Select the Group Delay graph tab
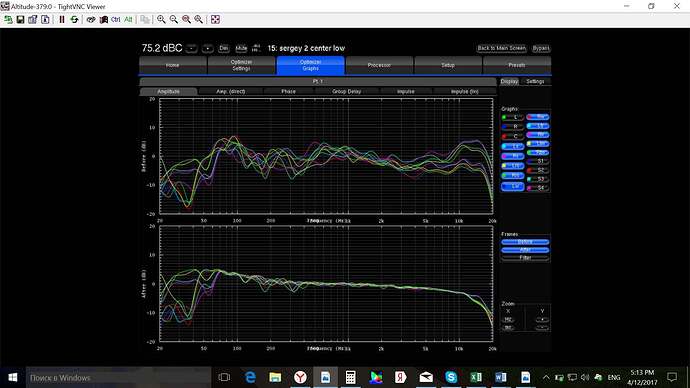This screenshot has height=388, width=690. click(347, 92)
